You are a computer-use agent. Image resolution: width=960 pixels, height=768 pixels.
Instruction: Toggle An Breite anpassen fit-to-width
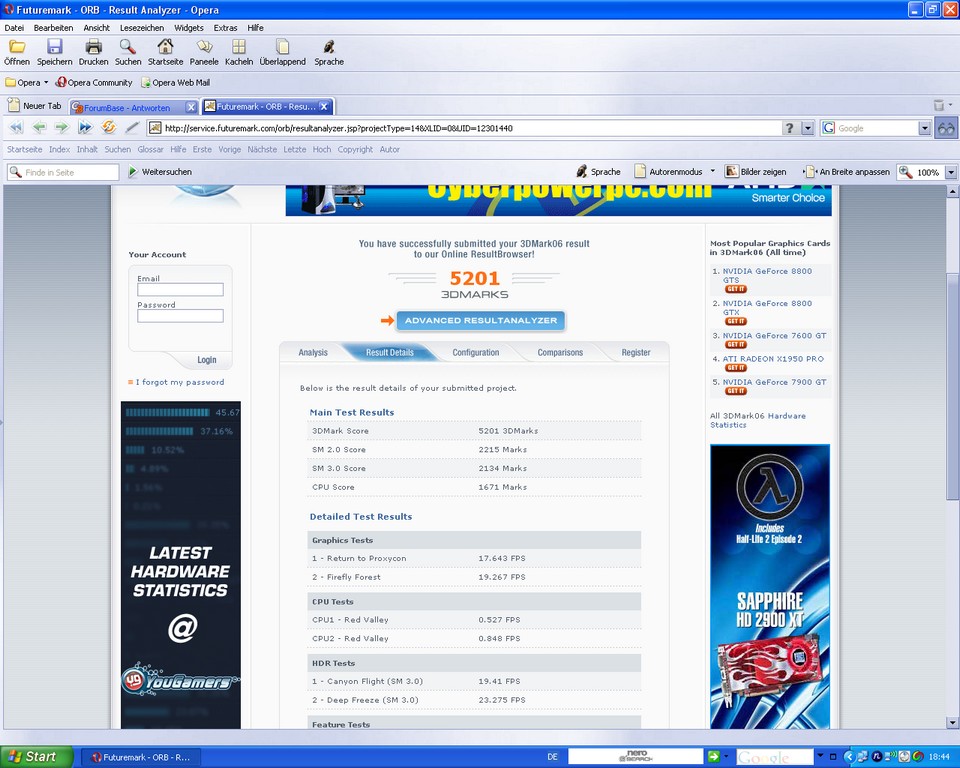(x=847, y=172)
